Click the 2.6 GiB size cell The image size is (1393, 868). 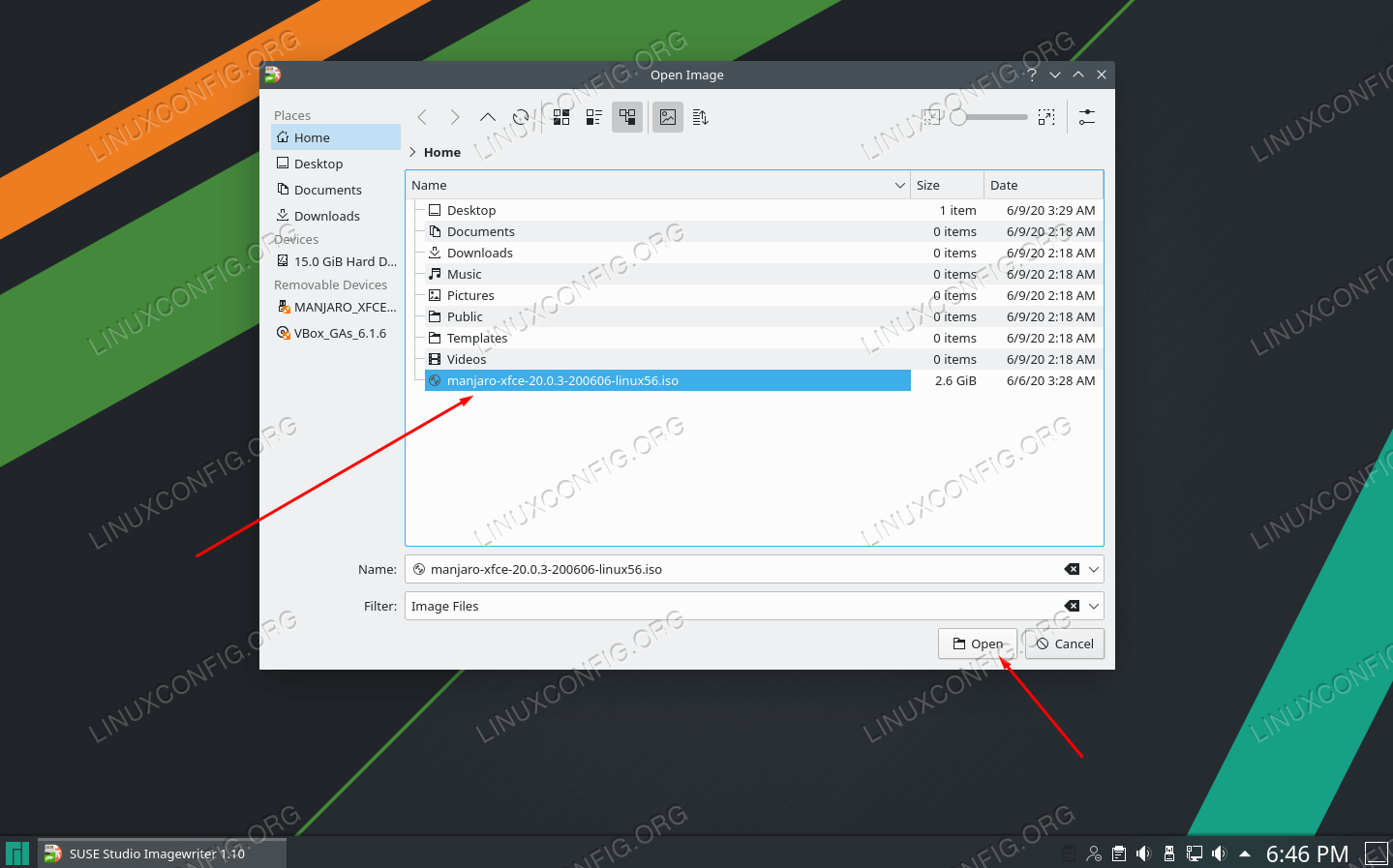(955, 380)
